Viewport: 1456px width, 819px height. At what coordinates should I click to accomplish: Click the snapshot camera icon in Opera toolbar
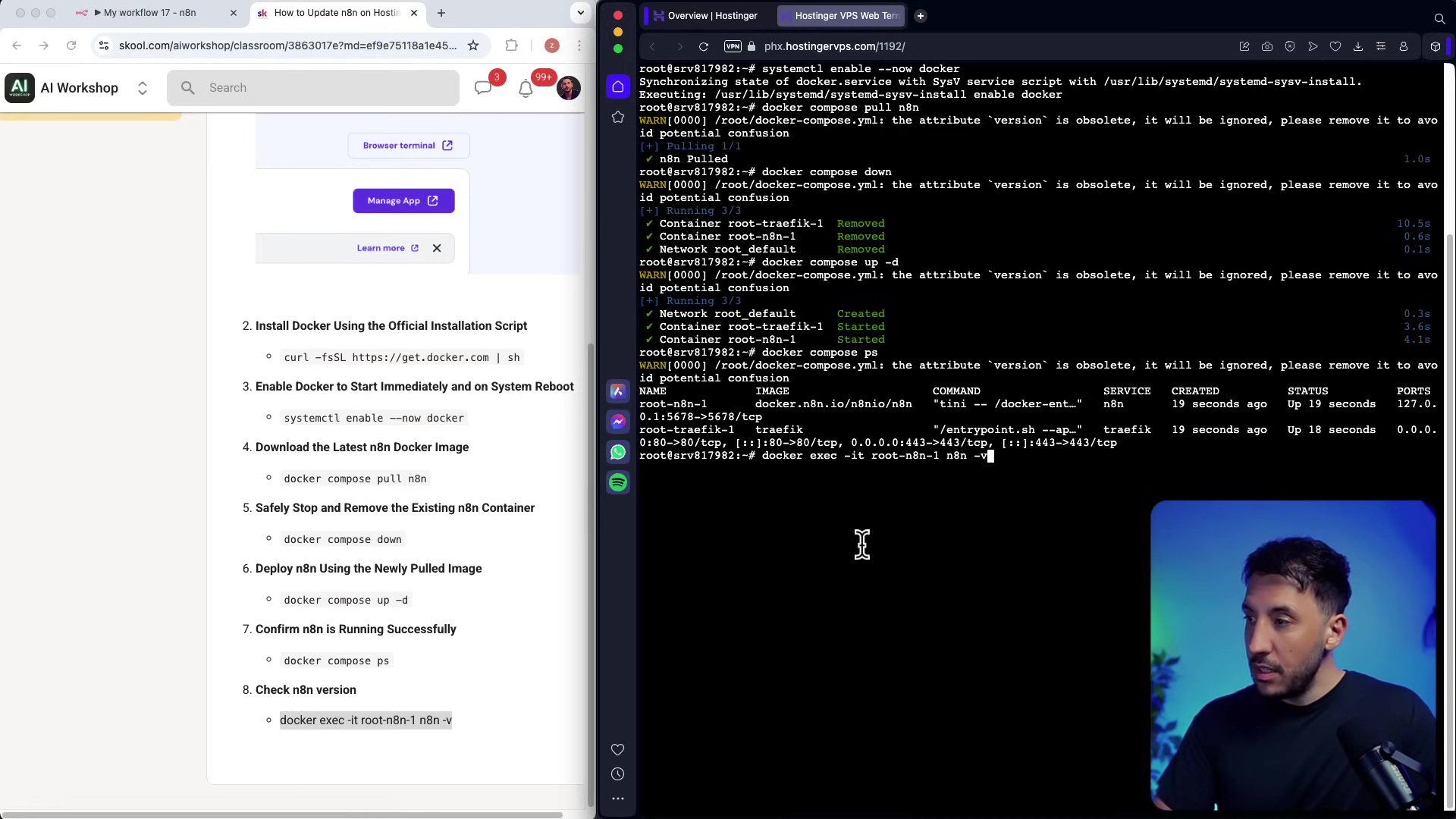pyautogui.click(x=1267, y=46)
